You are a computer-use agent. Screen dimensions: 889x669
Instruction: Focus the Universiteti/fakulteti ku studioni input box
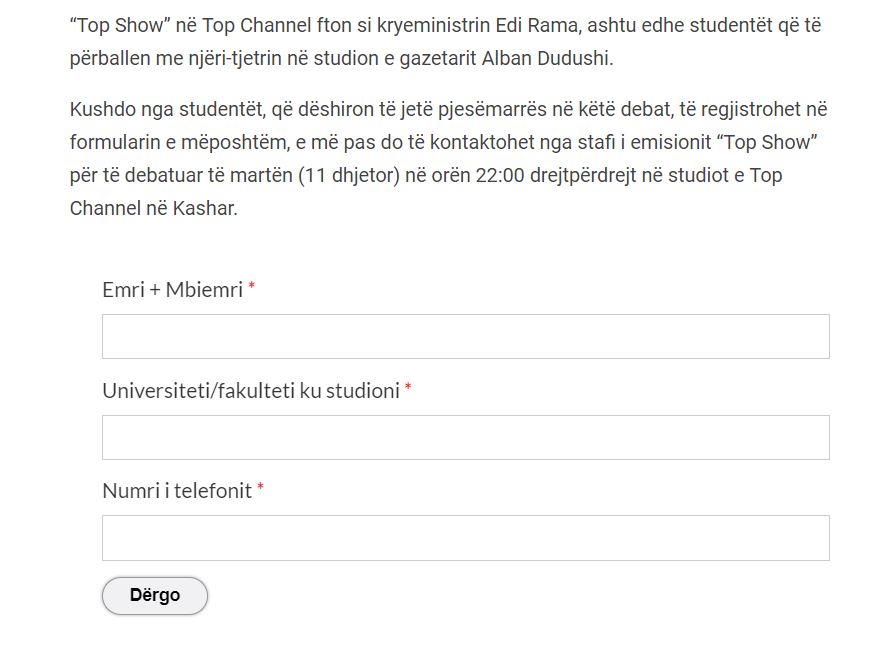click(465, 437)
